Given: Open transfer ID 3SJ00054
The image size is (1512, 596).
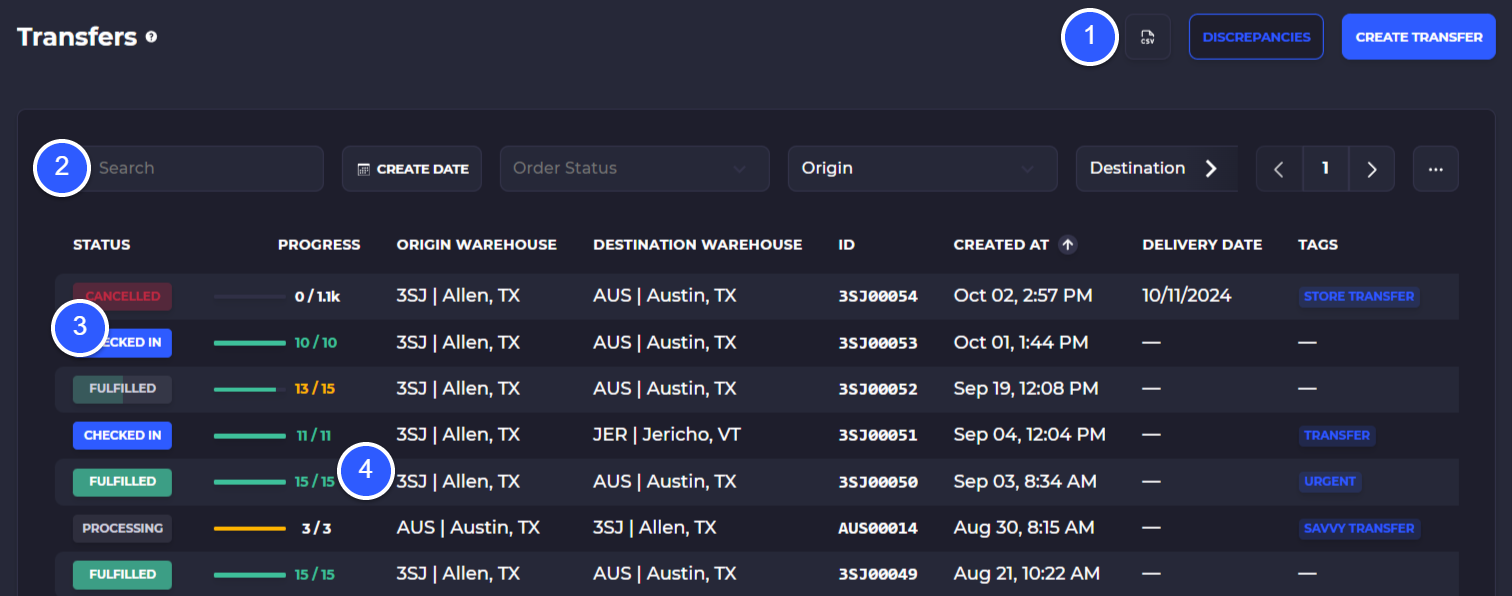Looking at the screenshot, I should point(878,297).
